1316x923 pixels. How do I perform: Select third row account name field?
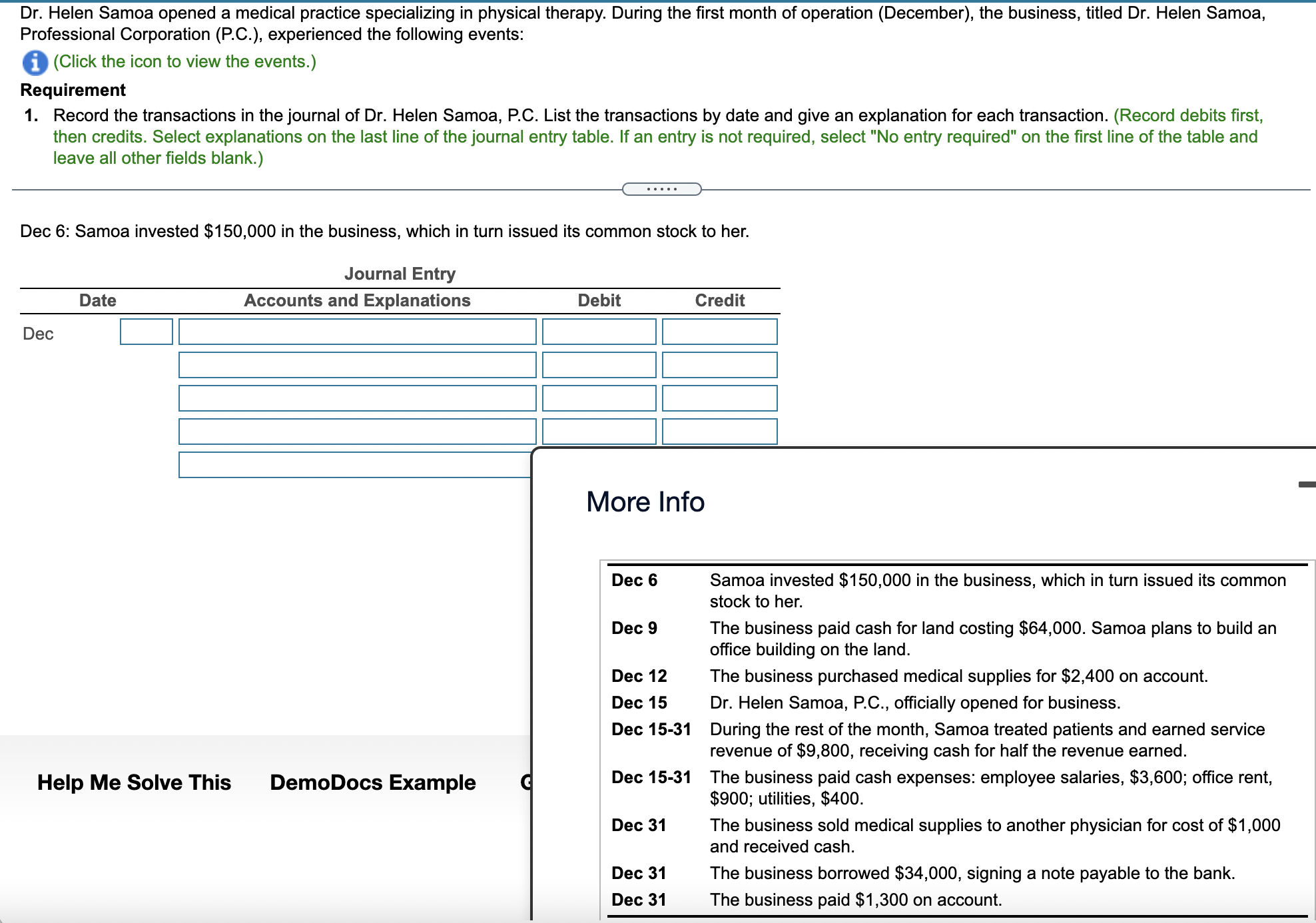(x=357, y=398)
